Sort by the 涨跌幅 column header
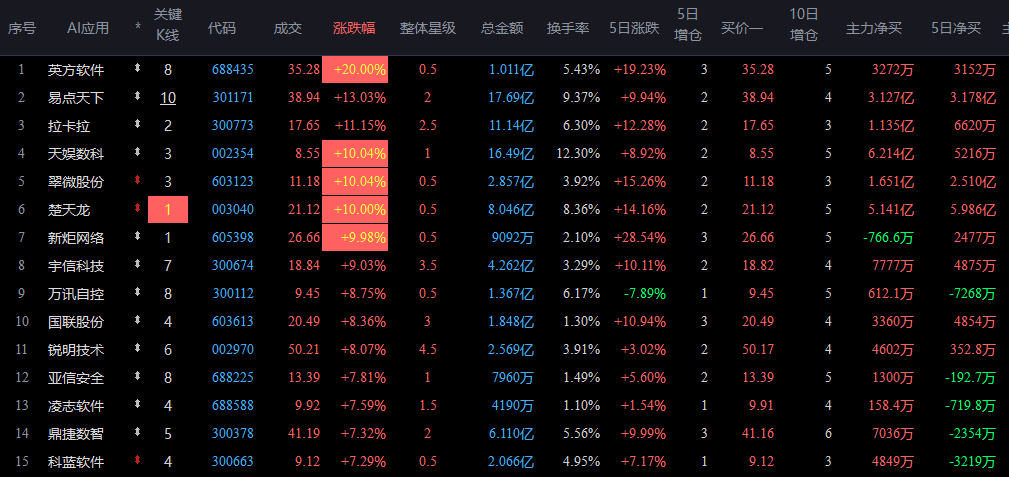The height and width of the screenshot is (477, 1009). click(354, 28)
